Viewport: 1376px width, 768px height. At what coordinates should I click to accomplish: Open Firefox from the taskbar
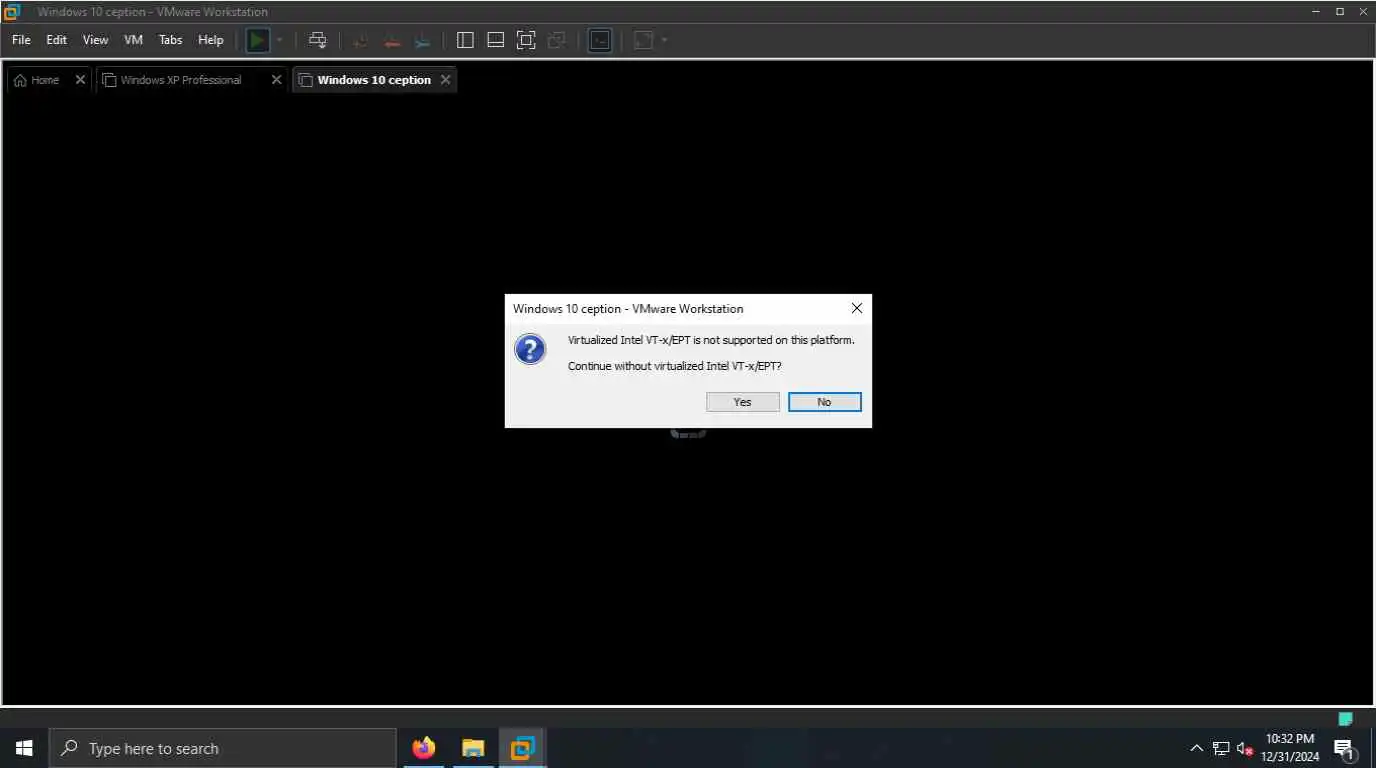[x=424, y=748]
